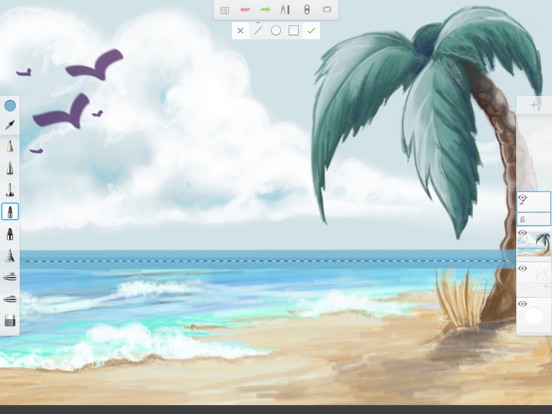The image size is (552, 414).
Task: Cancel the shape tool with the X
Action: tap(240, 31)
